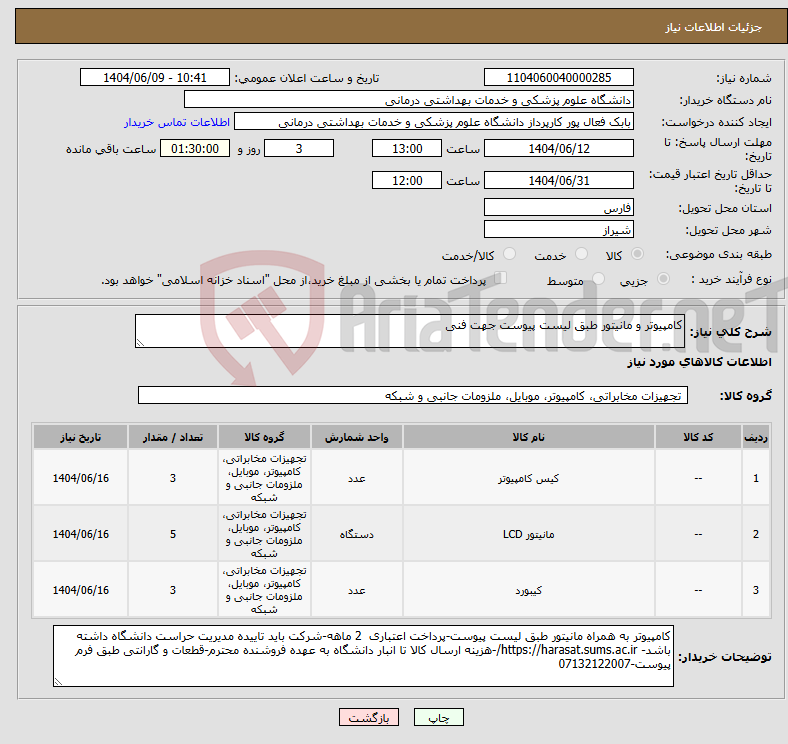This screenshot has width=788, height=744.
Task: Click the goods group cell in کیبورد row
Action: 264,590
